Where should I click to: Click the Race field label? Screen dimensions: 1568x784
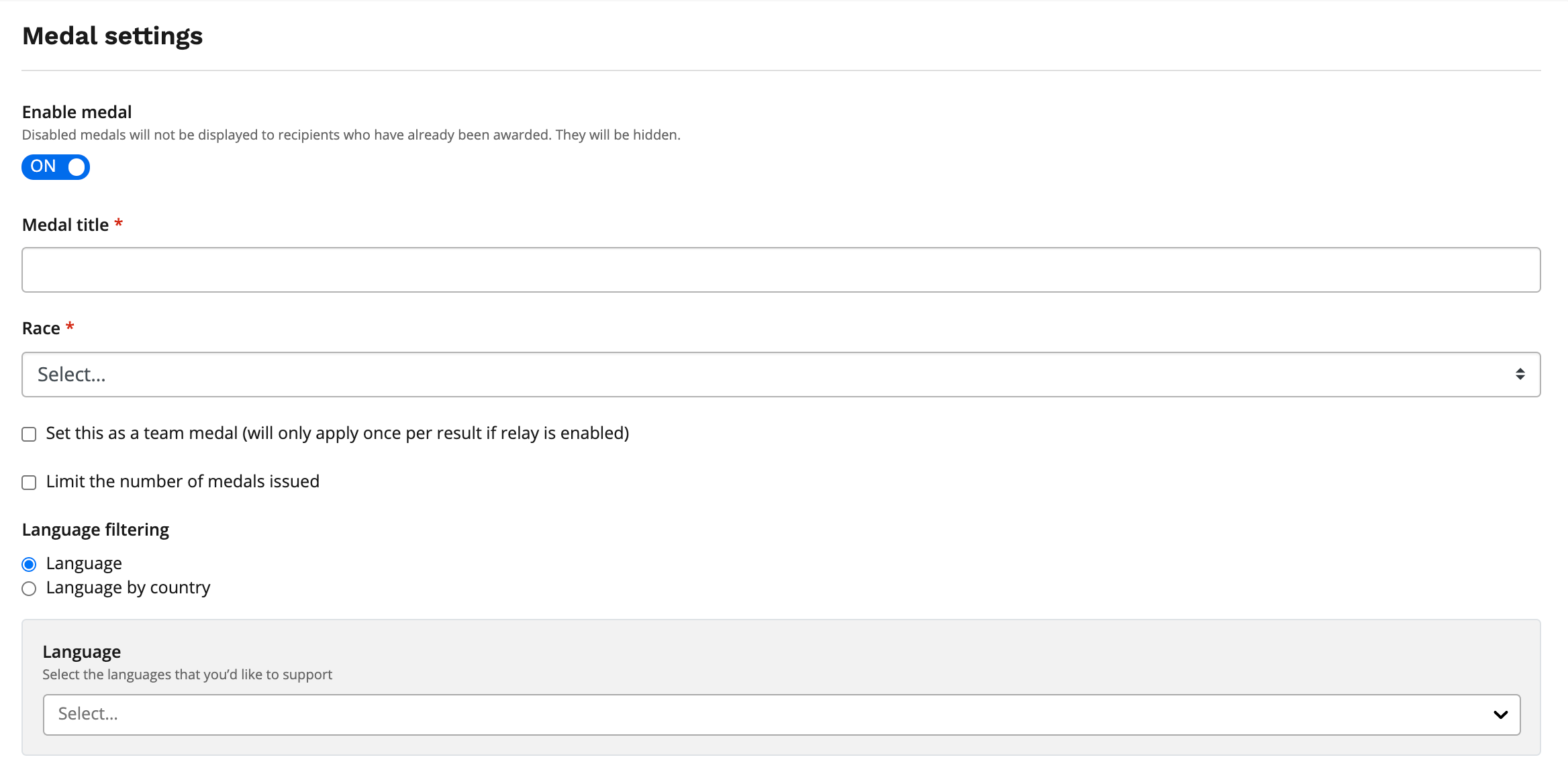coord(41,328)
